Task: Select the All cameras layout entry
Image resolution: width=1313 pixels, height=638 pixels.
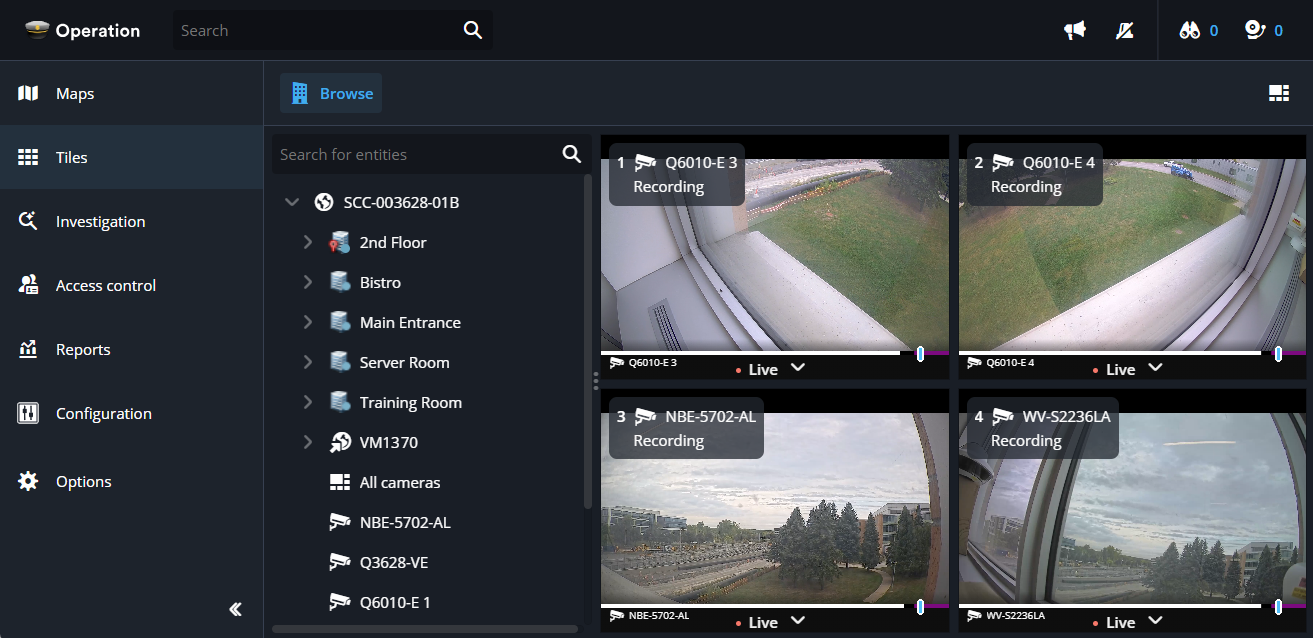Action: point(399,482)
